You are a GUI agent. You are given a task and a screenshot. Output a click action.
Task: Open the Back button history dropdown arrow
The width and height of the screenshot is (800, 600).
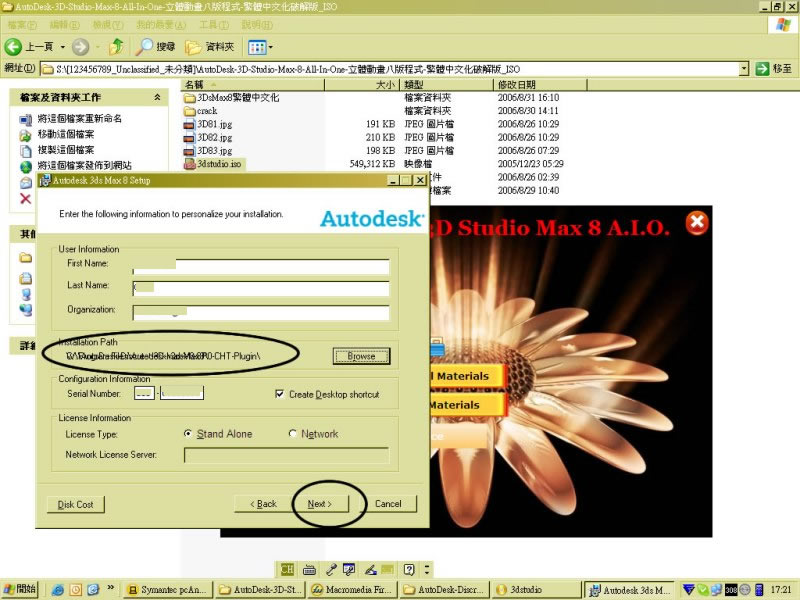tap(63, 47)
